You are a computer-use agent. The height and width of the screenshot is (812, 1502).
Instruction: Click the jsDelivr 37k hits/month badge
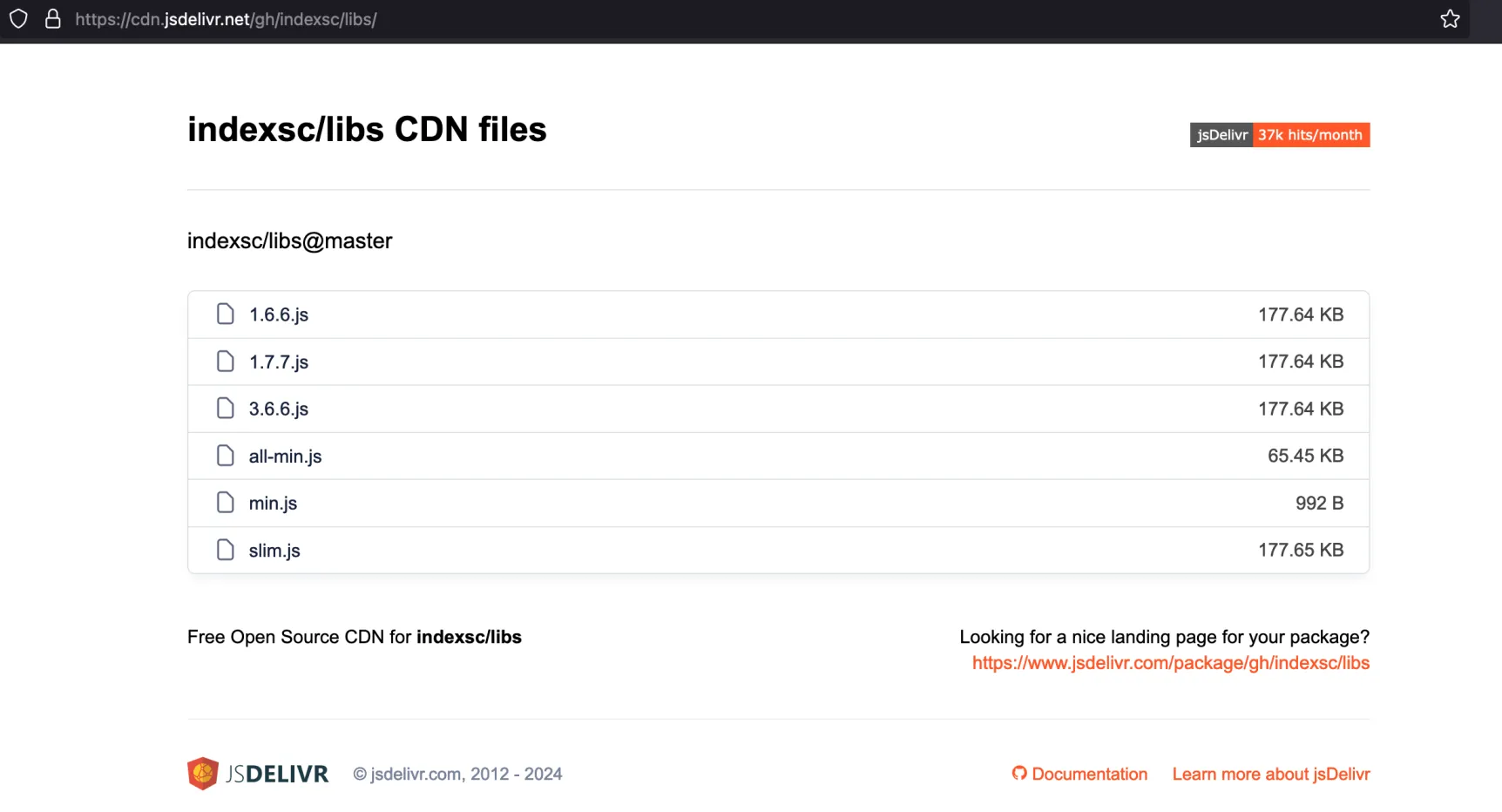(1280, 135)
